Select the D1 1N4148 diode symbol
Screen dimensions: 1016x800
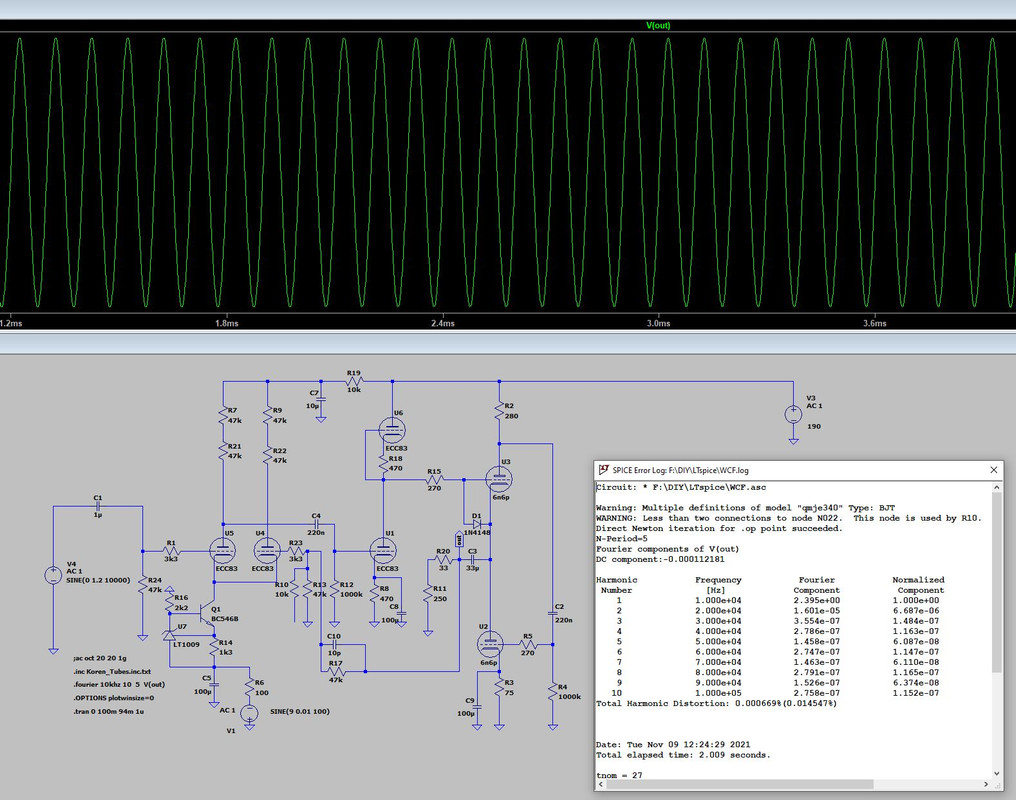coord(477,523)
